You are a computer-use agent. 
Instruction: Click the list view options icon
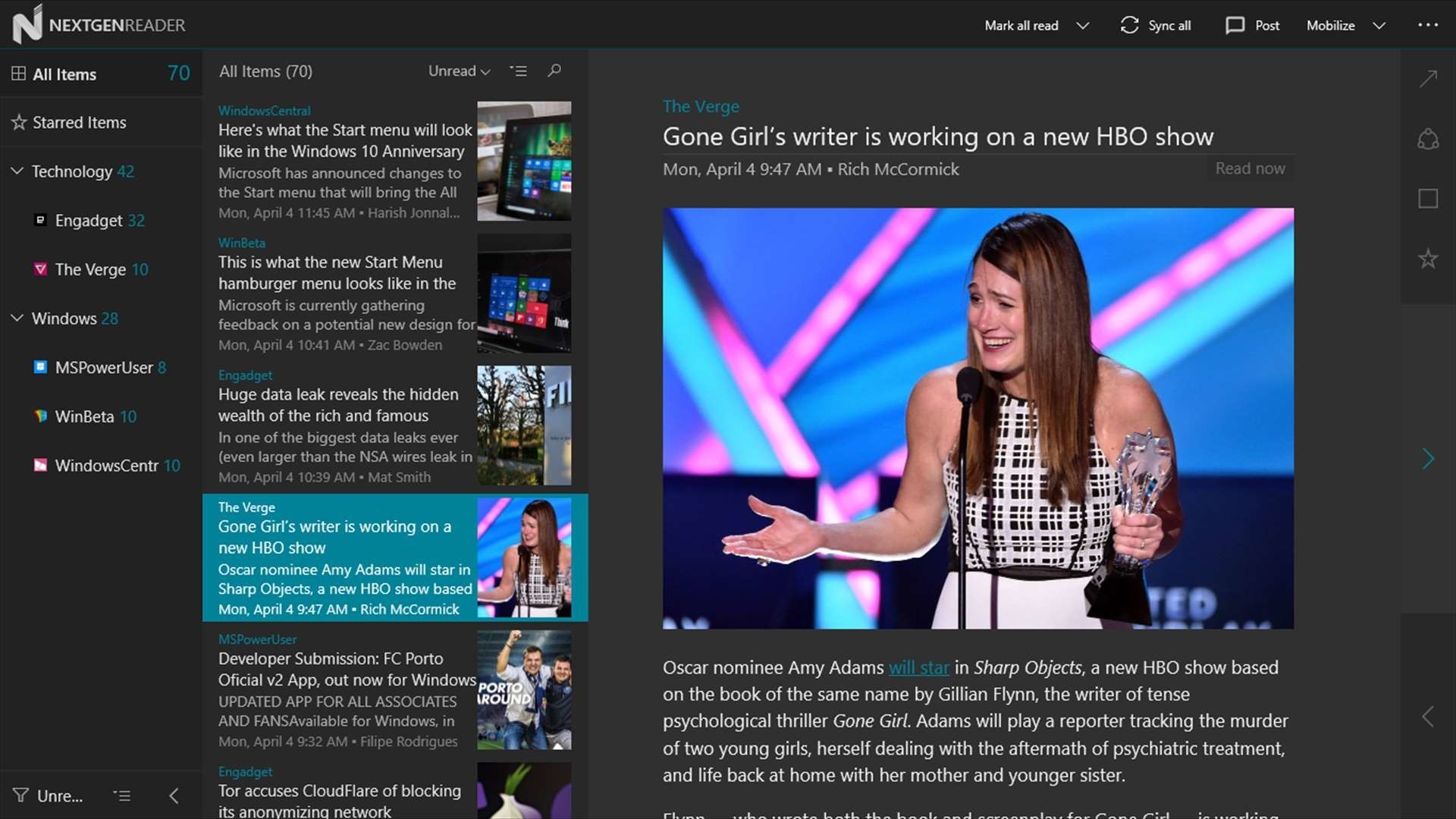point(519,71)
